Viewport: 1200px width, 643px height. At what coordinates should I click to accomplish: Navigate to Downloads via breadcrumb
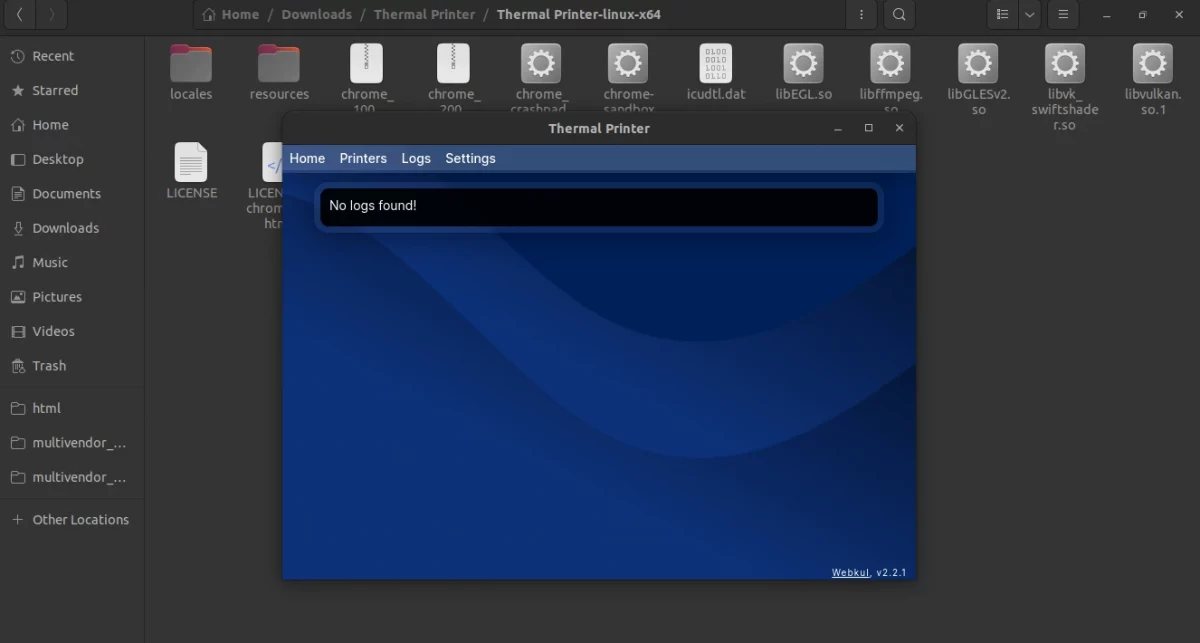pyautogui.click(x=317, y=14)
